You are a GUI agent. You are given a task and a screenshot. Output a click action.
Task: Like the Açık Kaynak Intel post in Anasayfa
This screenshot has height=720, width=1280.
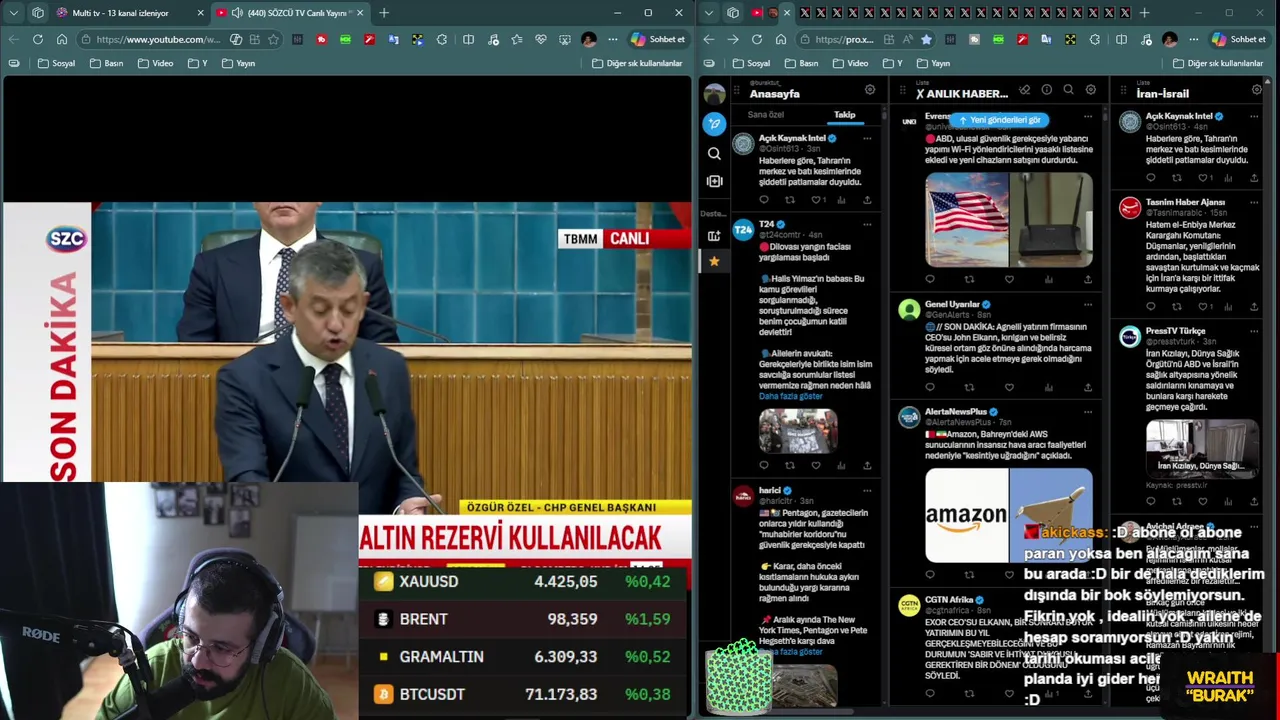point(816,200)
